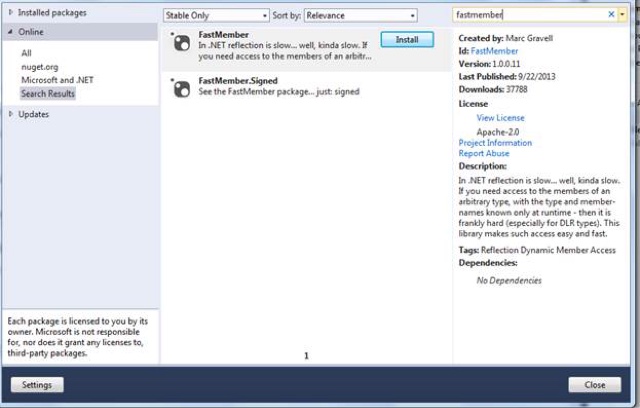Screen dimensions: 640x408
Task: Collapse the Online section
Action: tap(11, 32)
